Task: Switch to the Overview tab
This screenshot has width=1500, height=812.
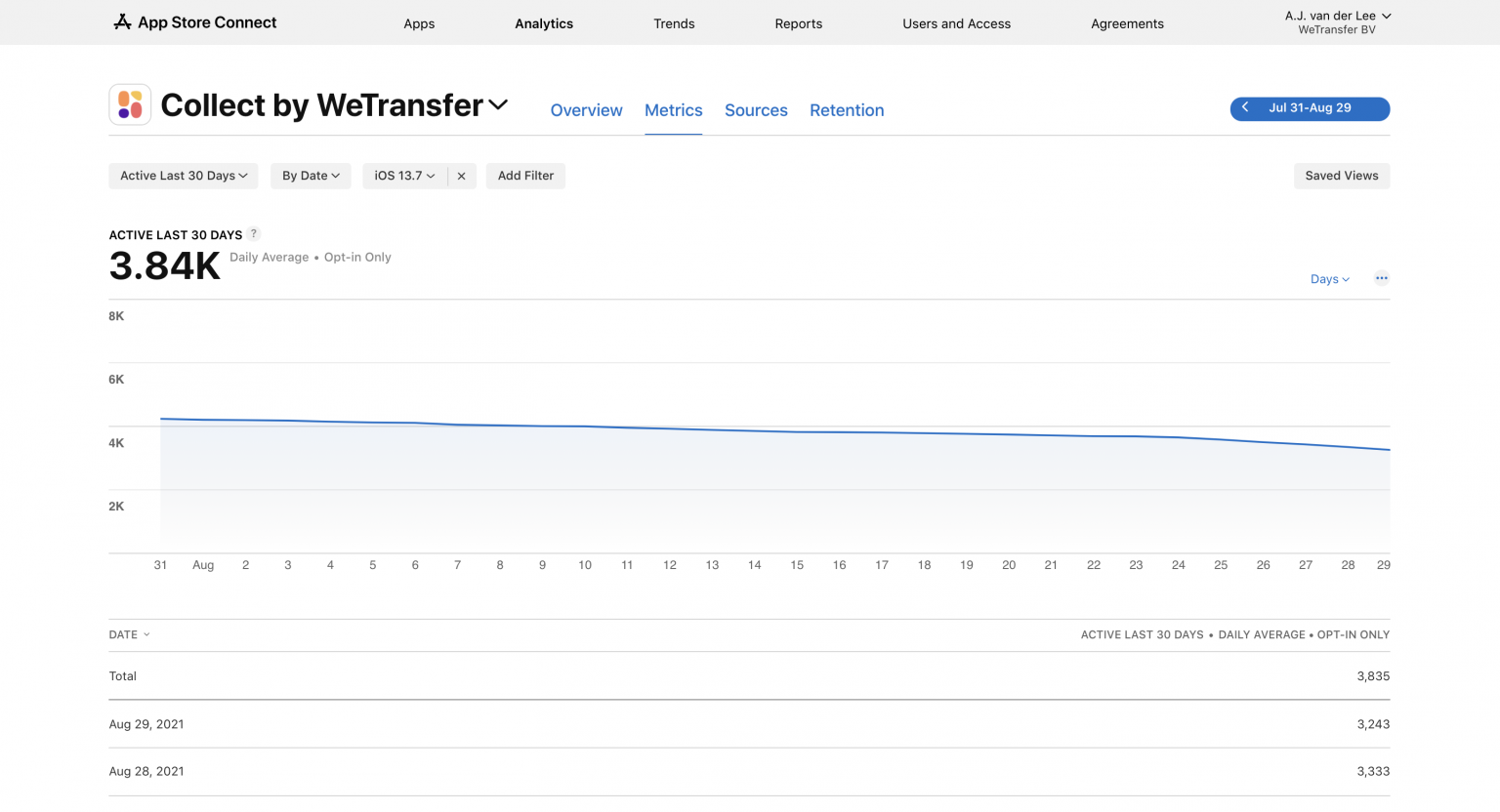Action: 586,110
